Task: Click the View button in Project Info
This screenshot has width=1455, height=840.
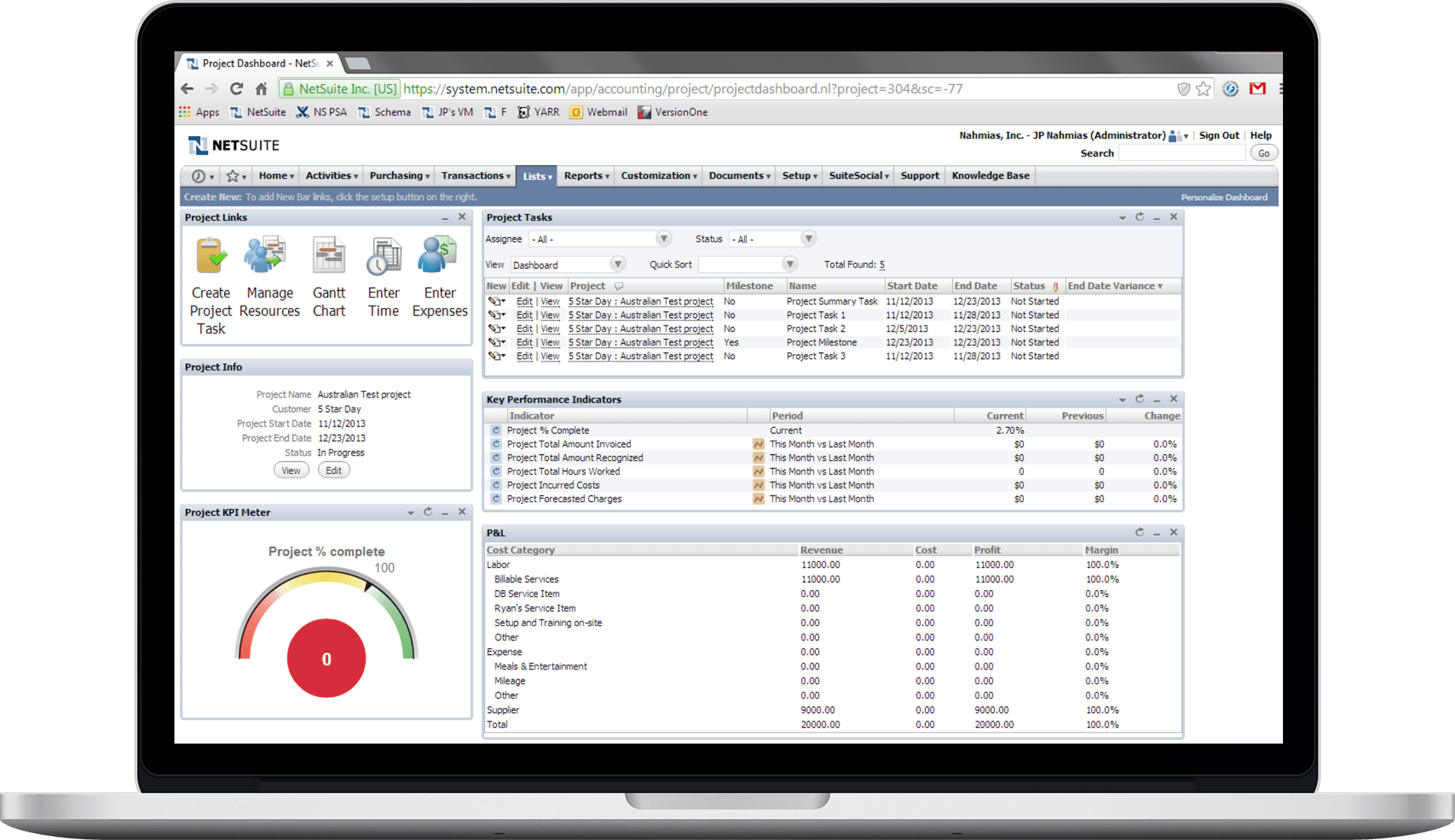Action: pyautogui.click(x=291, y=471)
